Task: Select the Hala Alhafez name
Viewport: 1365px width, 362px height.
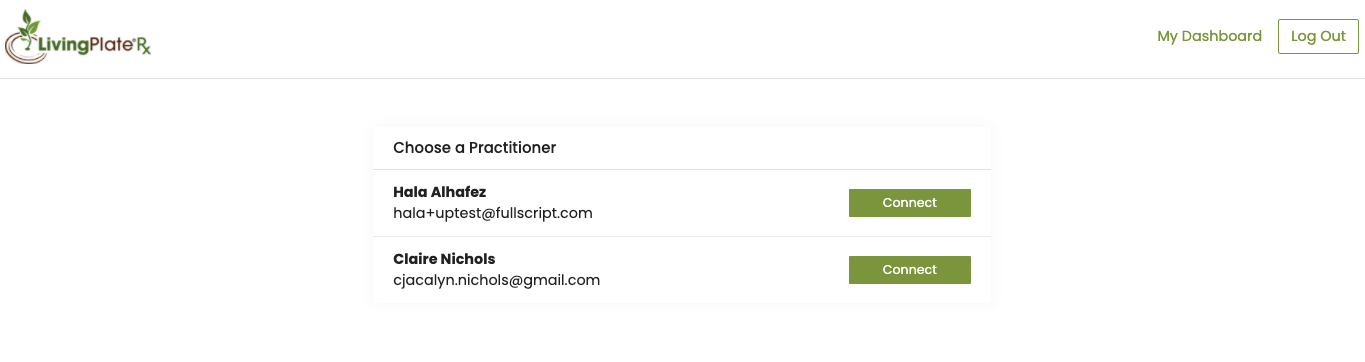Action: 439,192
